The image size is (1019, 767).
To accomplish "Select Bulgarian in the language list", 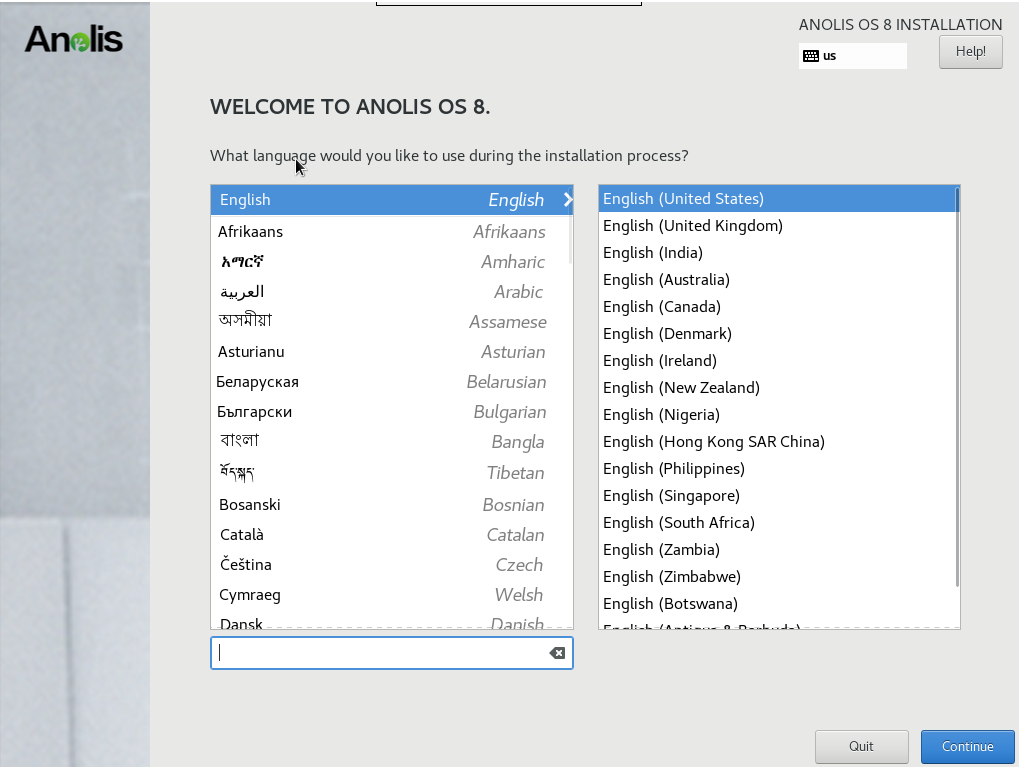I will 391,411.
